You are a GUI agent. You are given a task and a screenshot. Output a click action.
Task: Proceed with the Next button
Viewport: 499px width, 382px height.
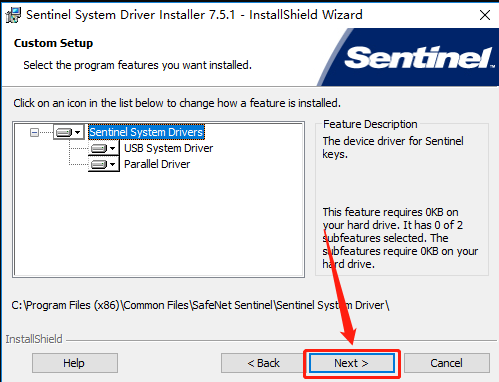352,363
